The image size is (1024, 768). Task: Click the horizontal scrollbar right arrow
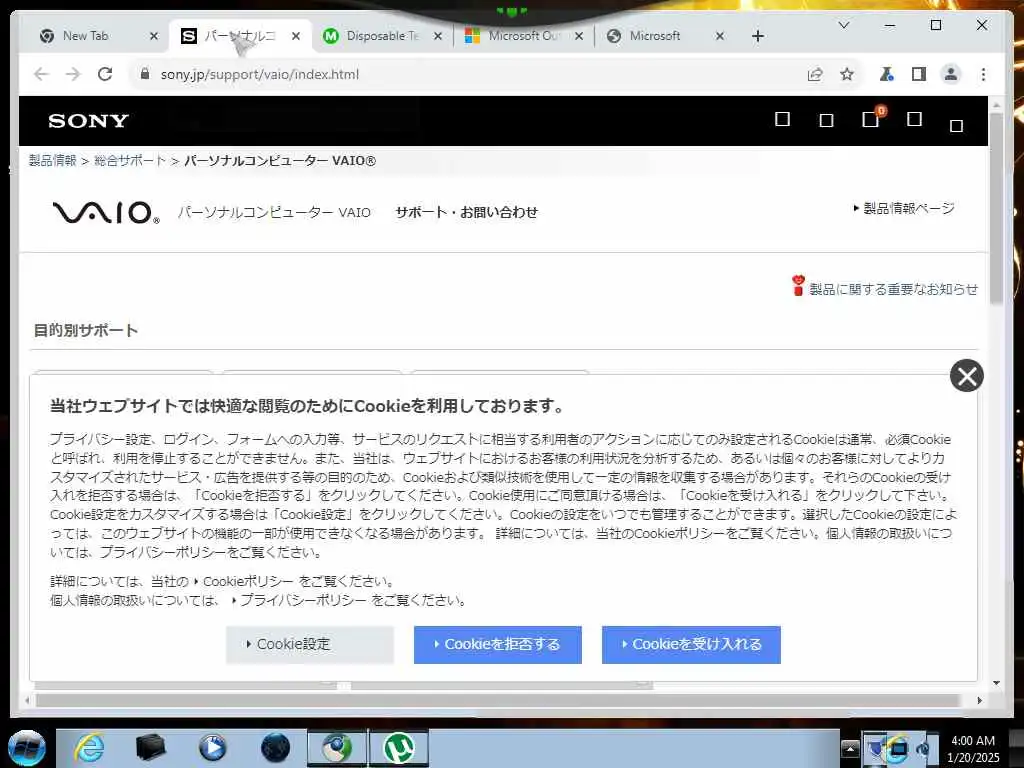(979, 700)
